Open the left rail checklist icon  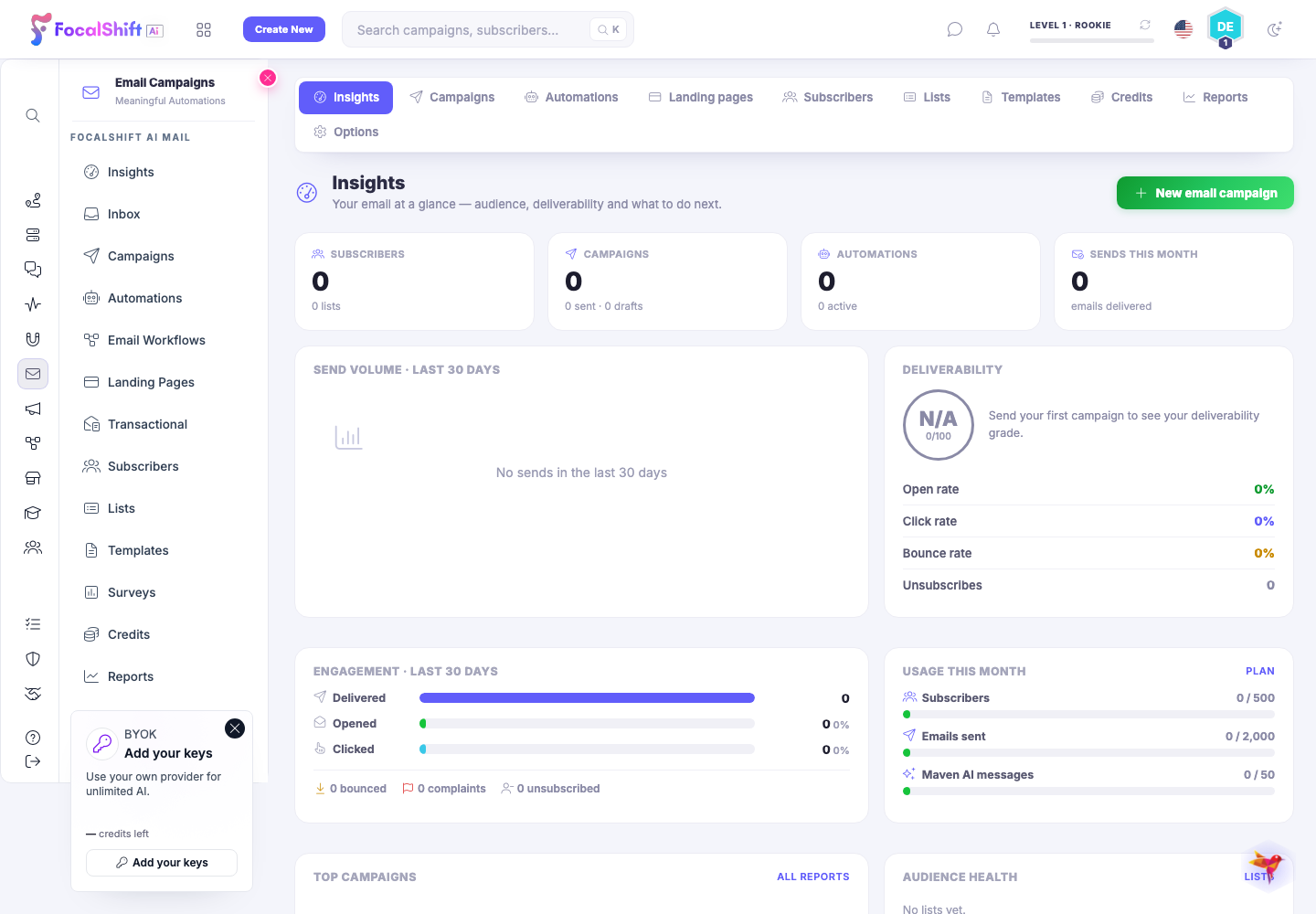tap(33, 624)
